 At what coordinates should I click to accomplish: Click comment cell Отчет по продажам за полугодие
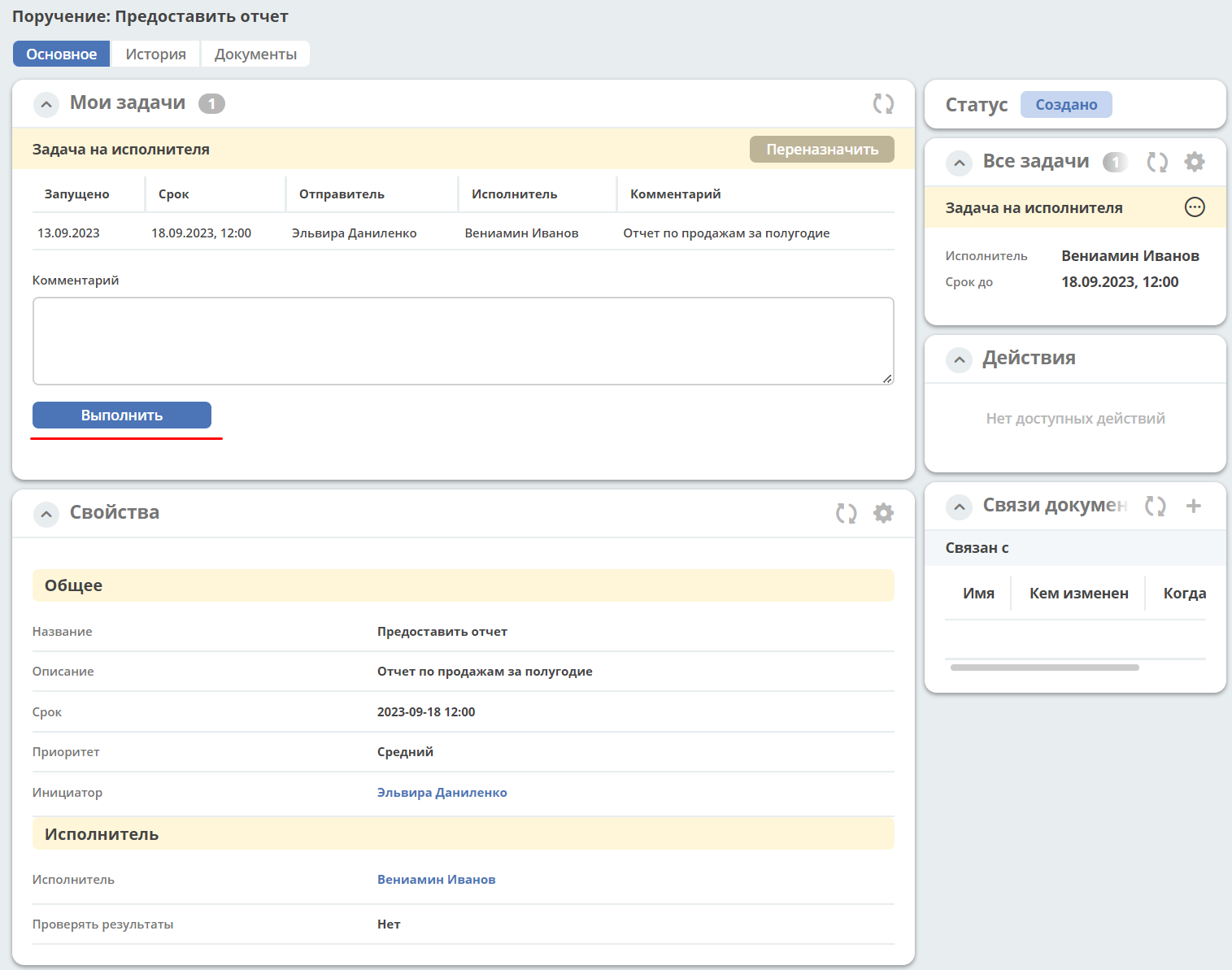726,233
